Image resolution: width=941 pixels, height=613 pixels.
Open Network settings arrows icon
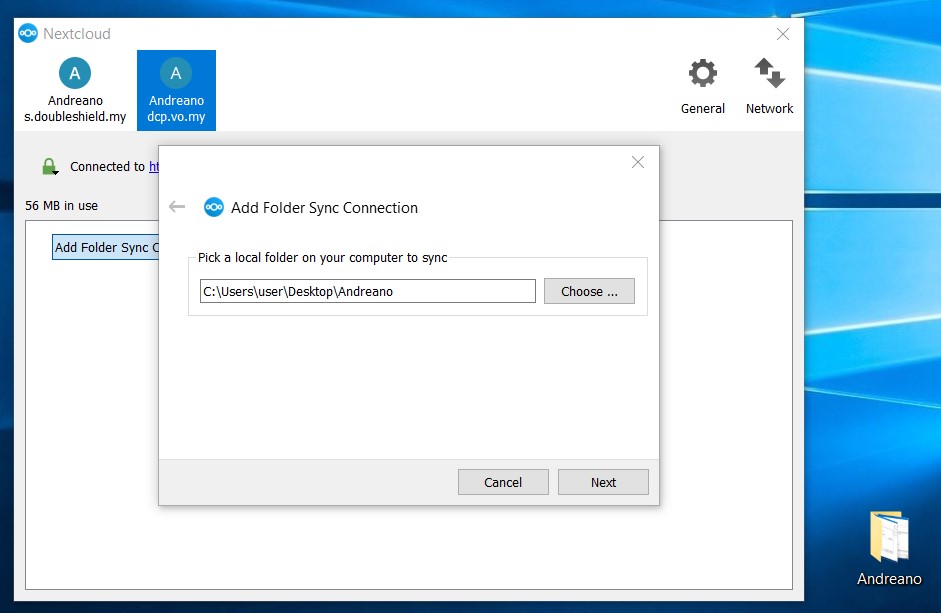tap(769, 75)
